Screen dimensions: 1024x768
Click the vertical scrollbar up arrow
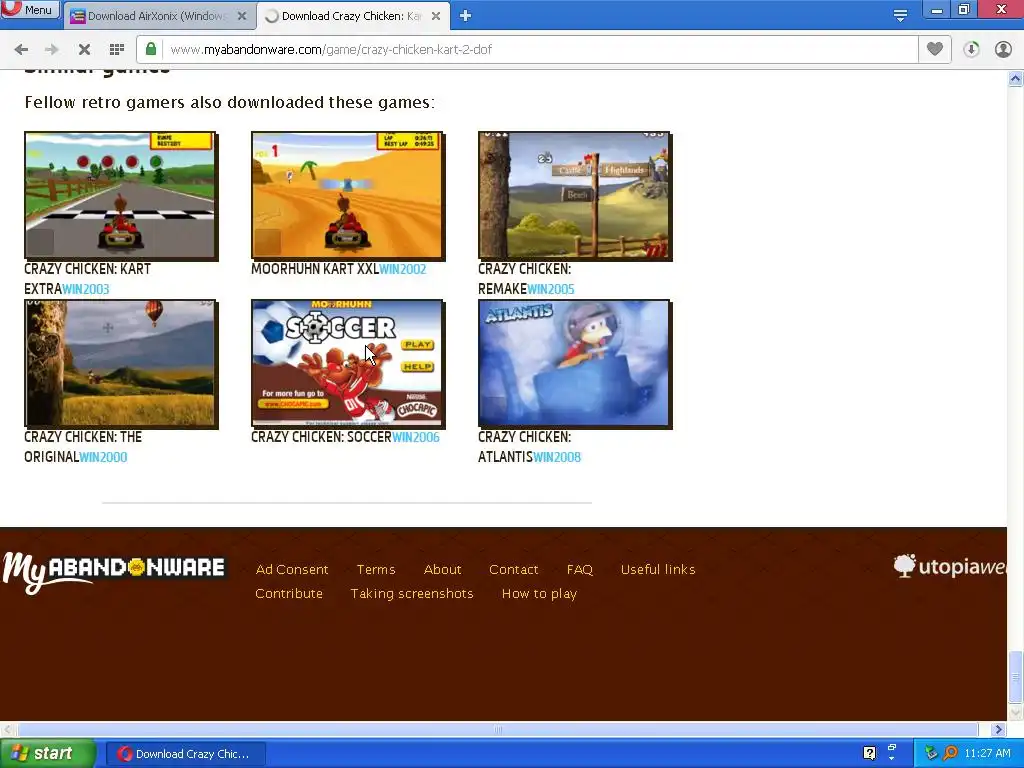tap(1015, 79)
